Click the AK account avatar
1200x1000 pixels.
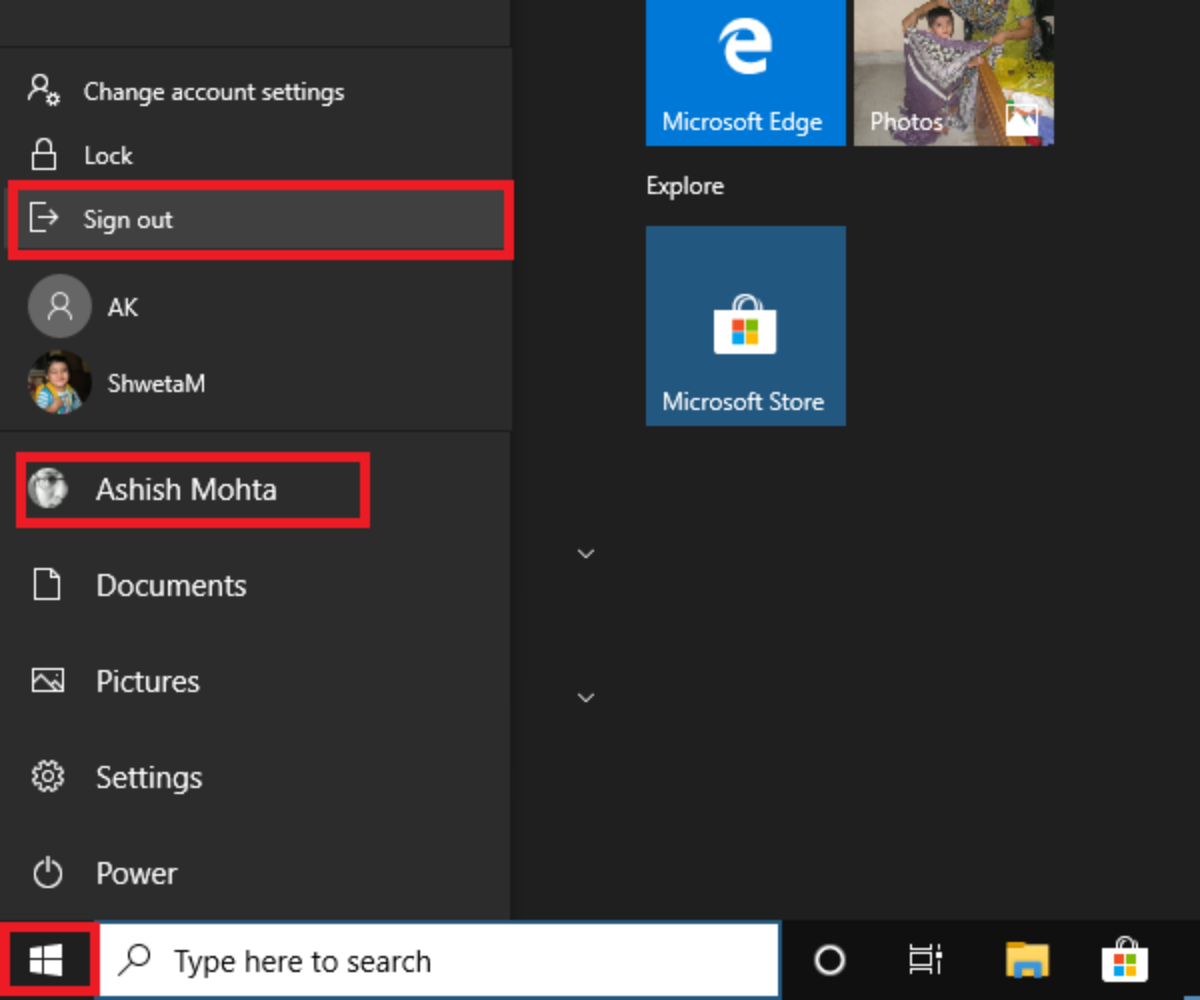coord(60,306)
